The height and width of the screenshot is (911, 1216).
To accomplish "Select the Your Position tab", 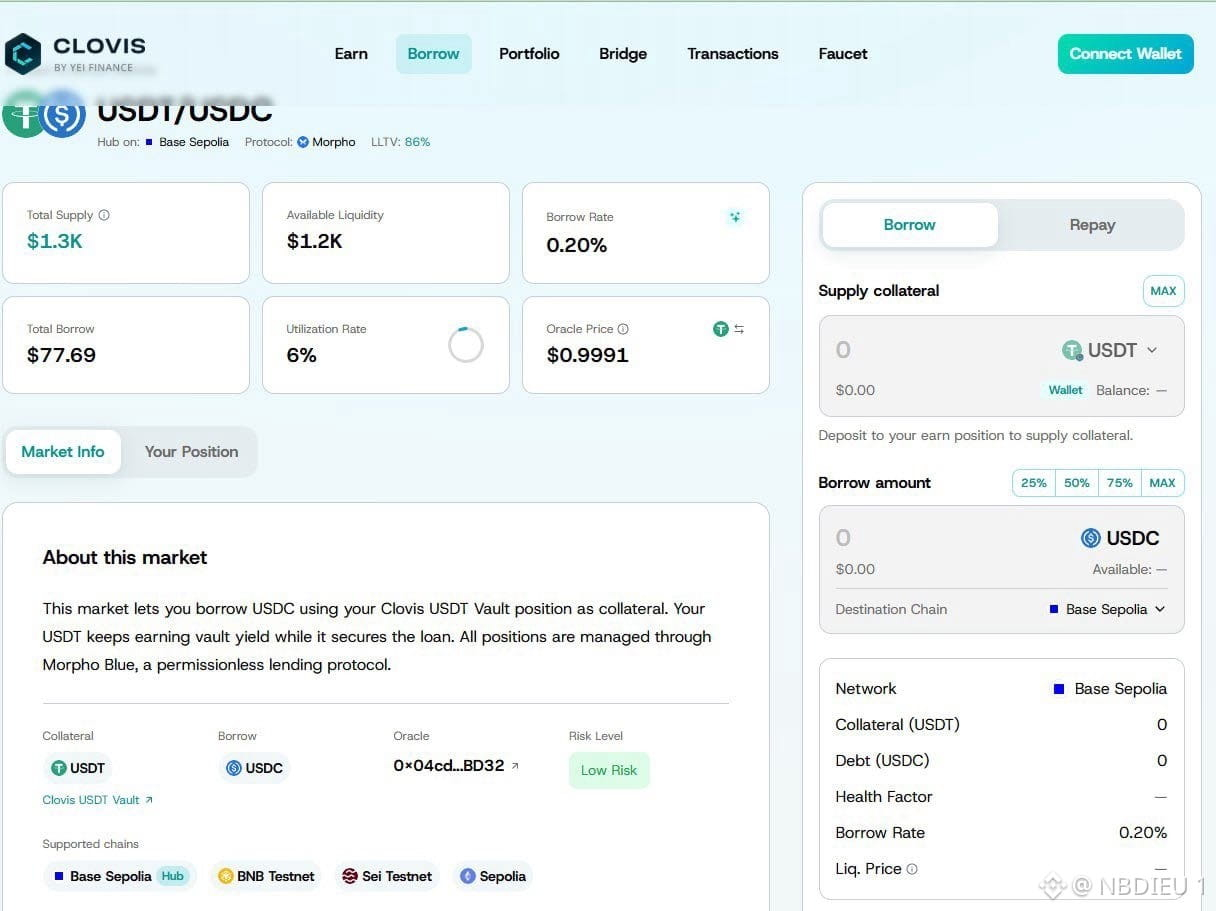I will 191,452.
